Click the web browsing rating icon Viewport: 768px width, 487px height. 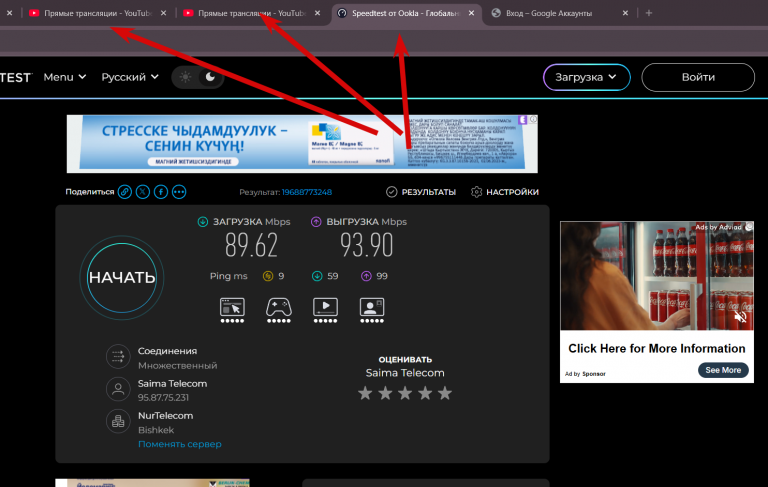[232, 310]
